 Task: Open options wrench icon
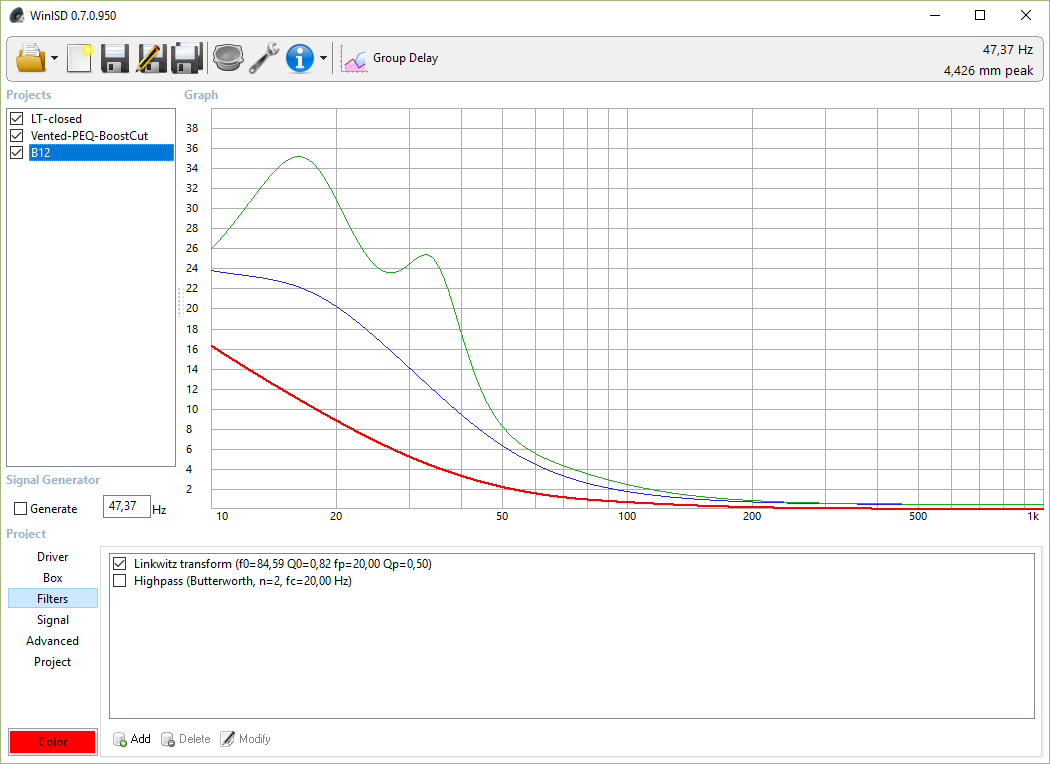tap(264, 58)
